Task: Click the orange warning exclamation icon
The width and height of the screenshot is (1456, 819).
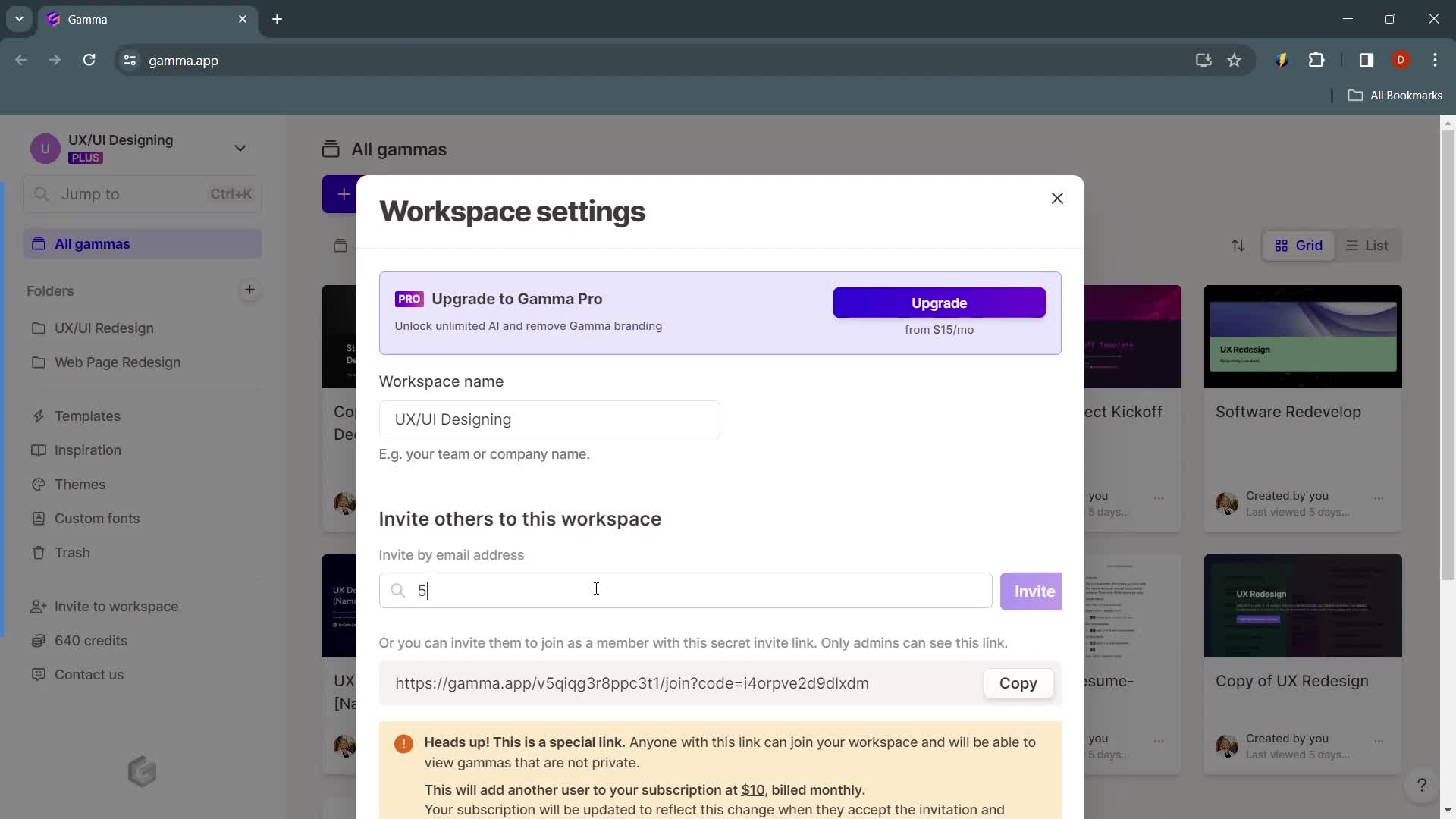Action: tap(403, 744)
